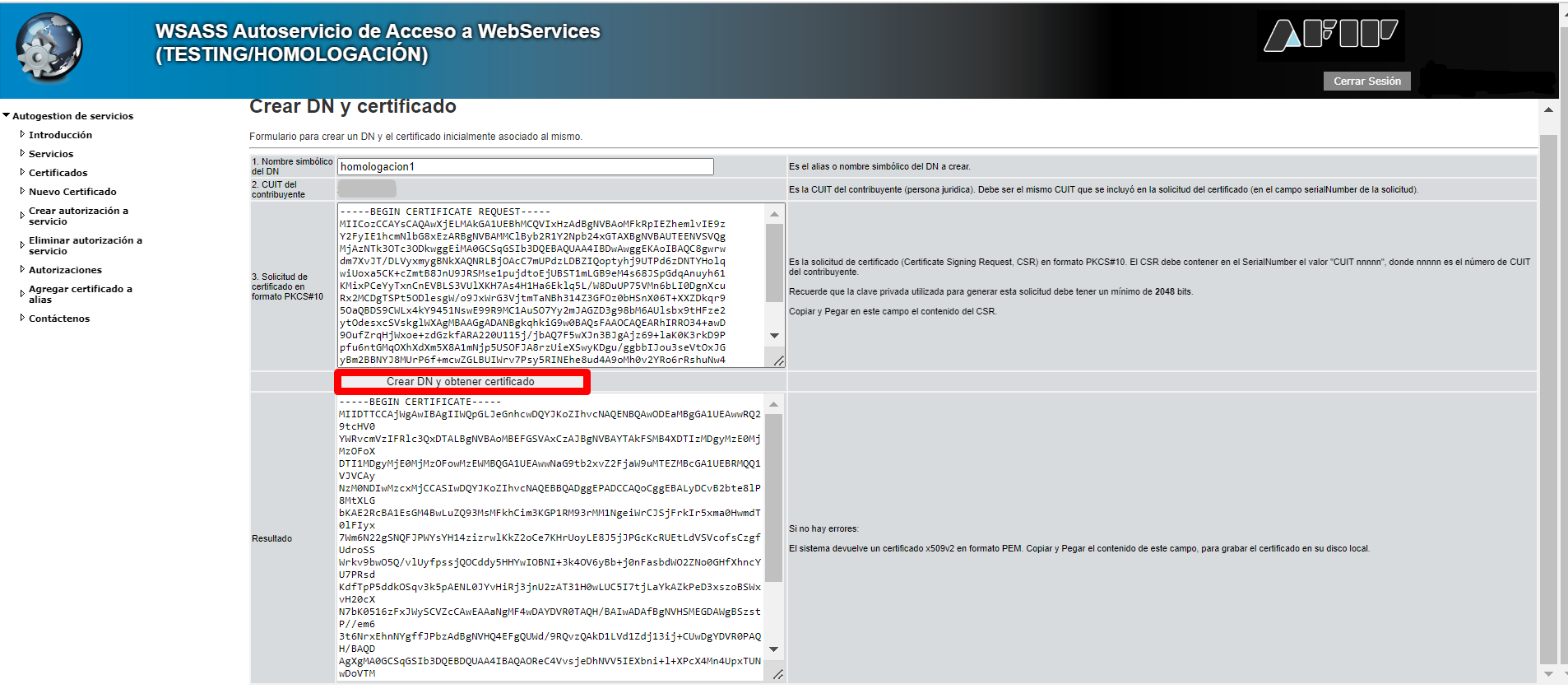The width and height of the screenshot is (1568, 698).
Task: Click the 'Recuerde que la clave privada' note
Action: tap(990, 291)
